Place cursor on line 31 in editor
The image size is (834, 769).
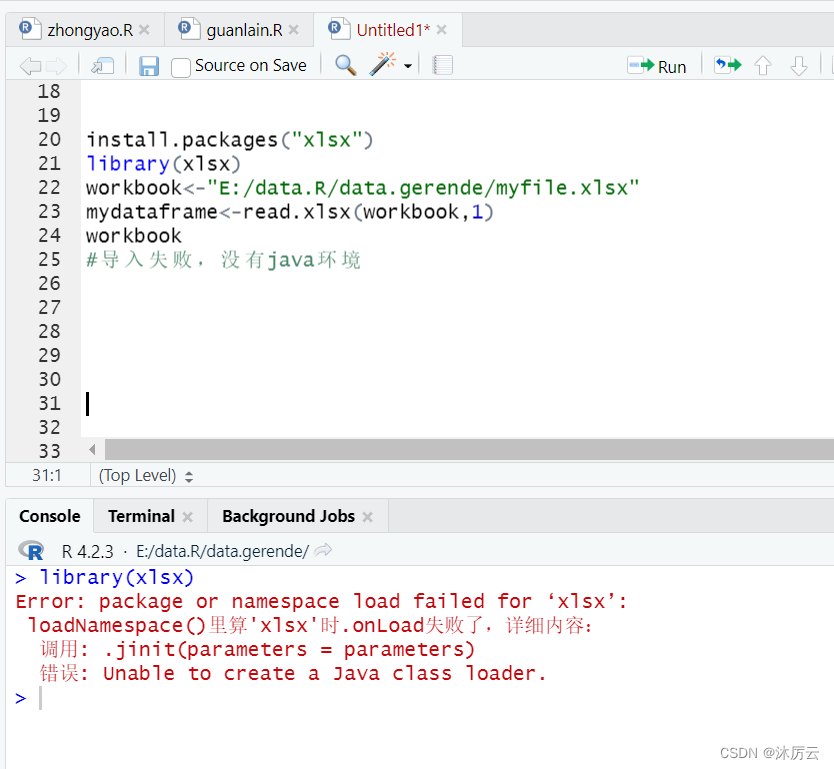coord(457,404)
